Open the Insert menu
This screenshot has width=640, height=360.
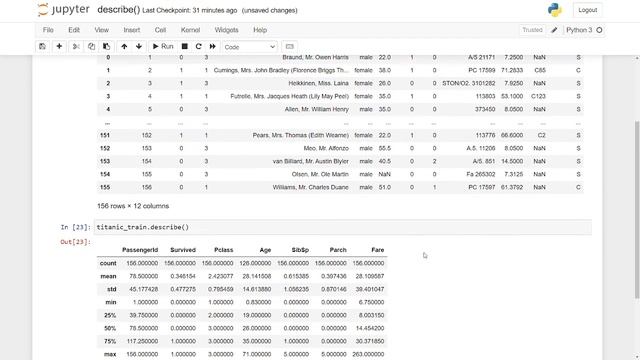pyautogui.click(x=132, y=30)
